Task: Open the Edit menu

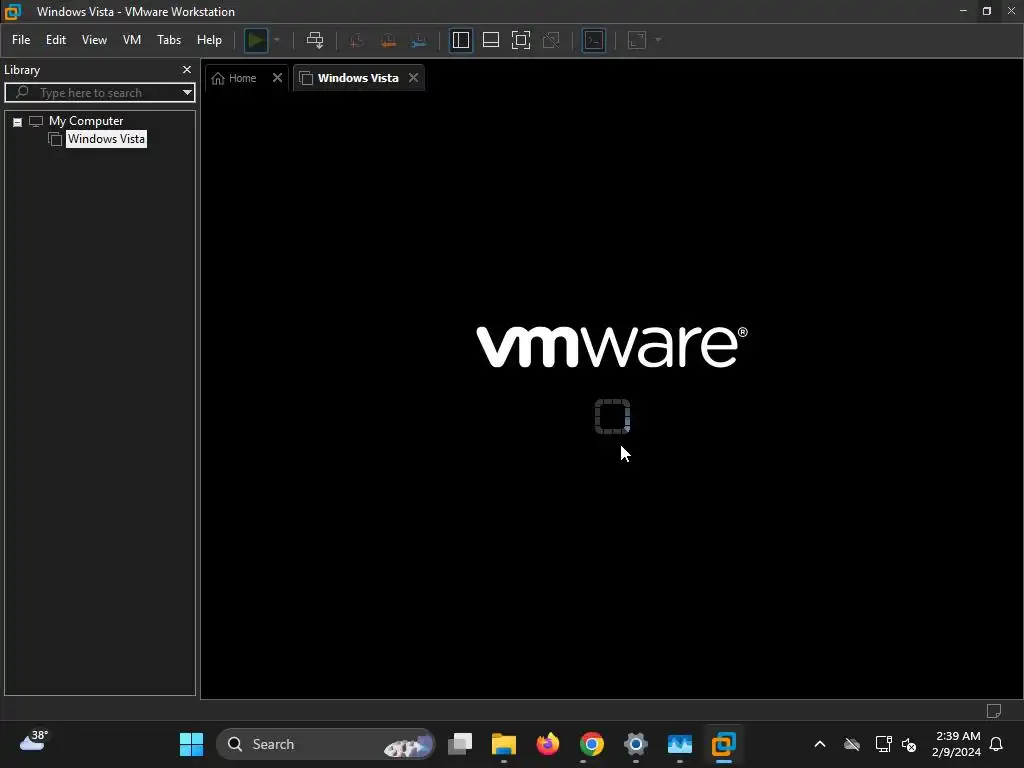Action: click(x=56, y=40)
